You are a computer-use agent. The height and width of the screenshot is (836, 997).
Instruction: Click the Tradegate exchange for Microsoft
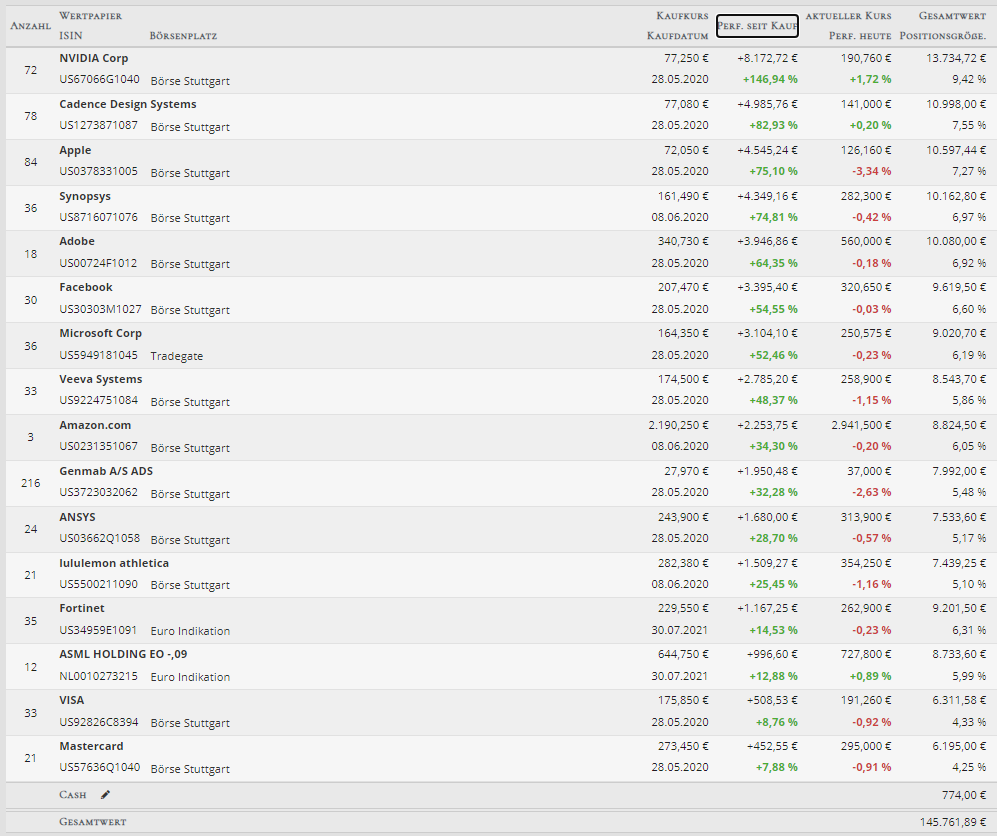[177, 356]
